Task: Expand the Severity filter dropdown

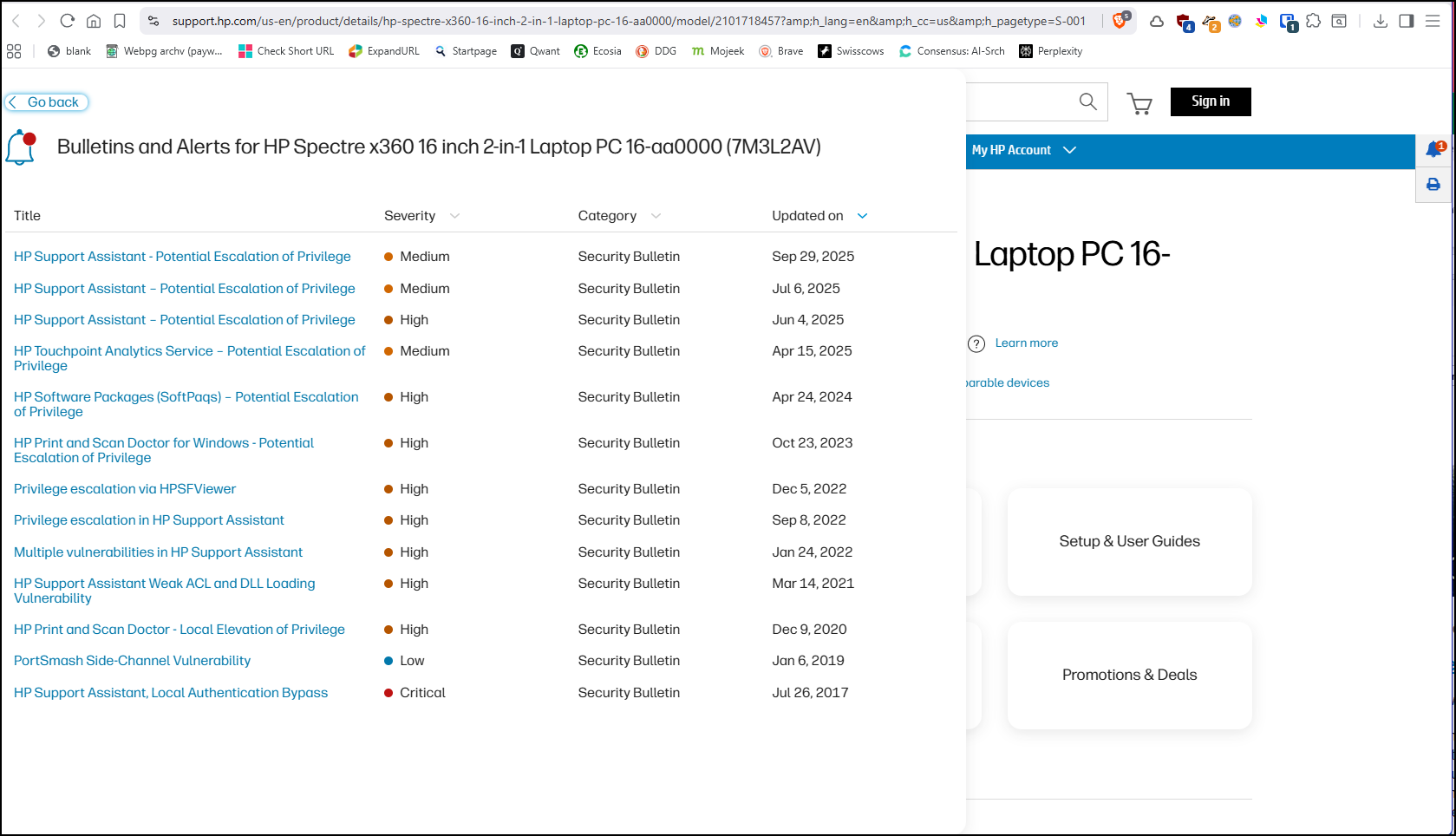Action: [454, 216]
